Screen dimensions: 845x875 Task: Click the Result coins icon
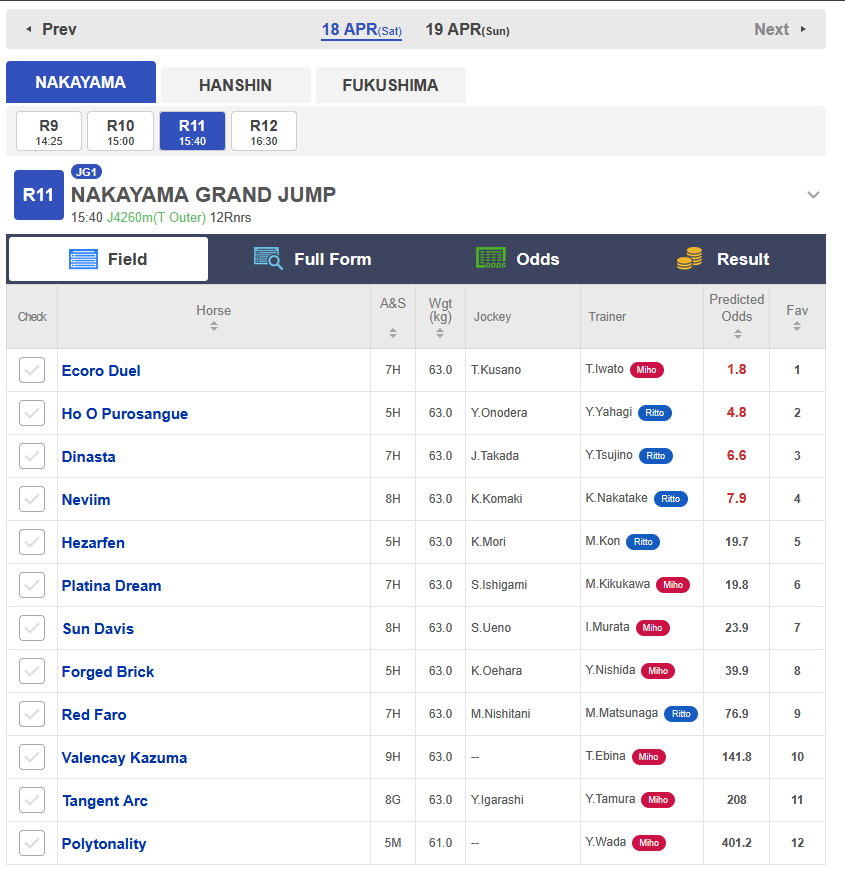coord(690,258)
